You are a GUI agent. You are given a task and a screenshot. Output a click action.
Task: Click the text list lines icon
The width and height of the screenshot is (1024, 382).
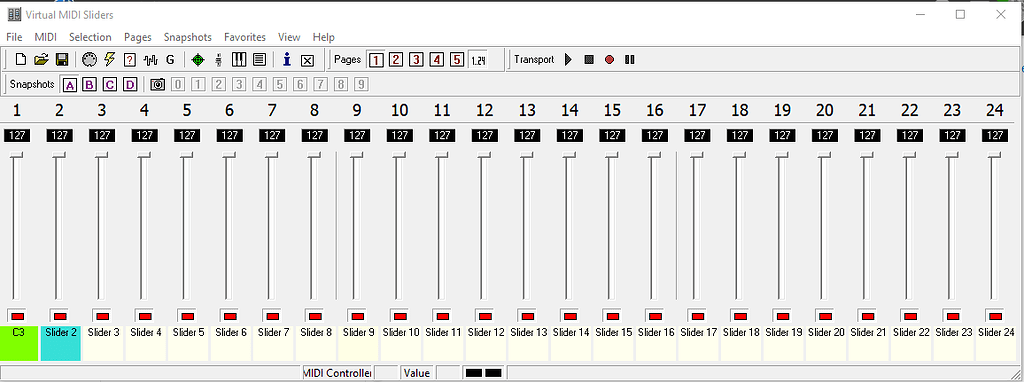click(259, 60)
